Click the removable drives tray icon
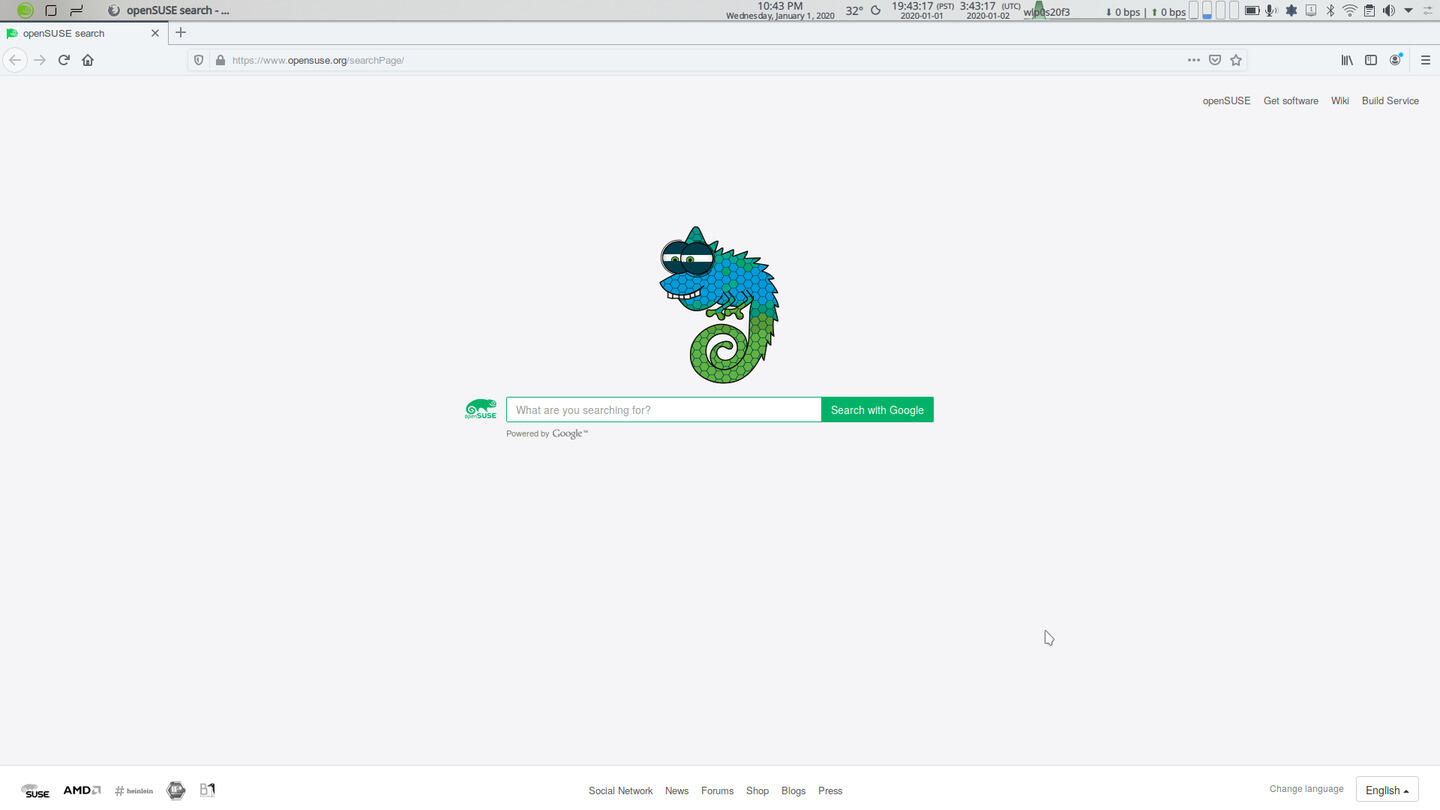The image size is (1440, 810). pos(1310,11)
